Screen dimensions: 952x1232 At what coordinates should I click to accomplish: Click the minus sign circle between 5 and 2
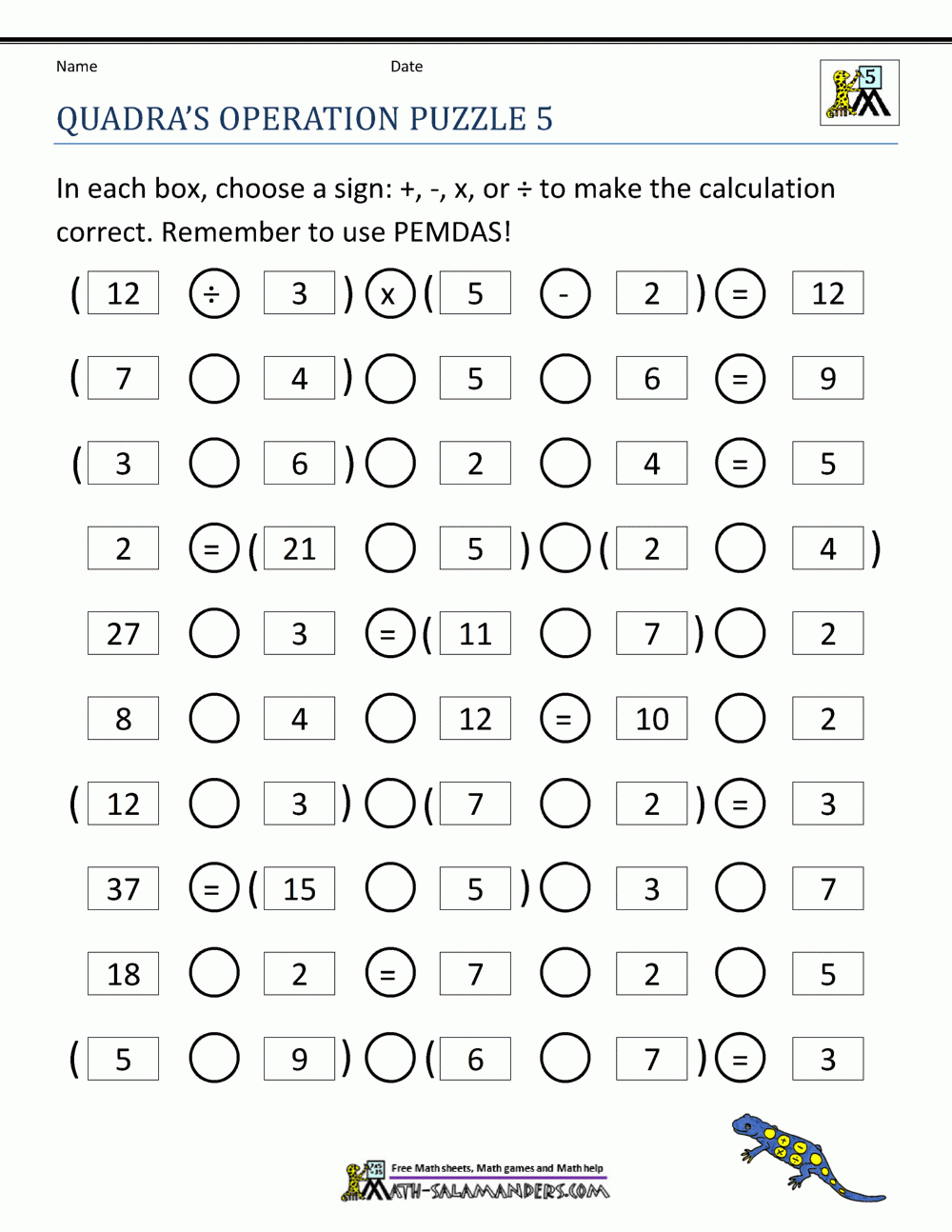click(x=565, y=293)
